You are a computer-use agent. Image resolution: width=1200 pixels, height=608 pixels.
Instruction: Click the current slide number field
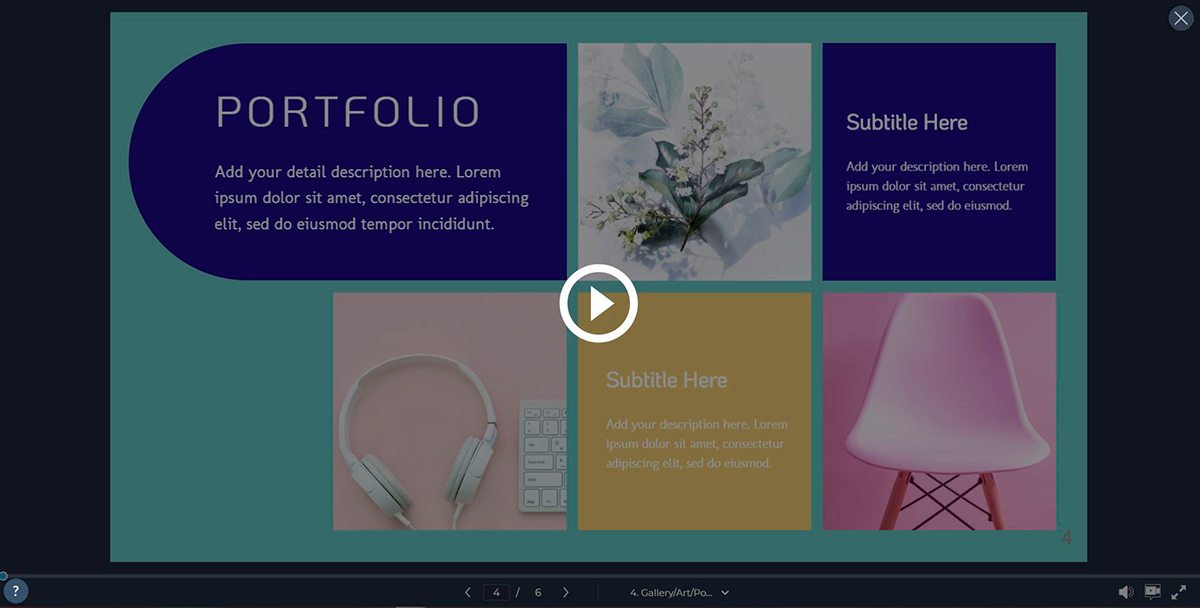[x=496, y=592]
